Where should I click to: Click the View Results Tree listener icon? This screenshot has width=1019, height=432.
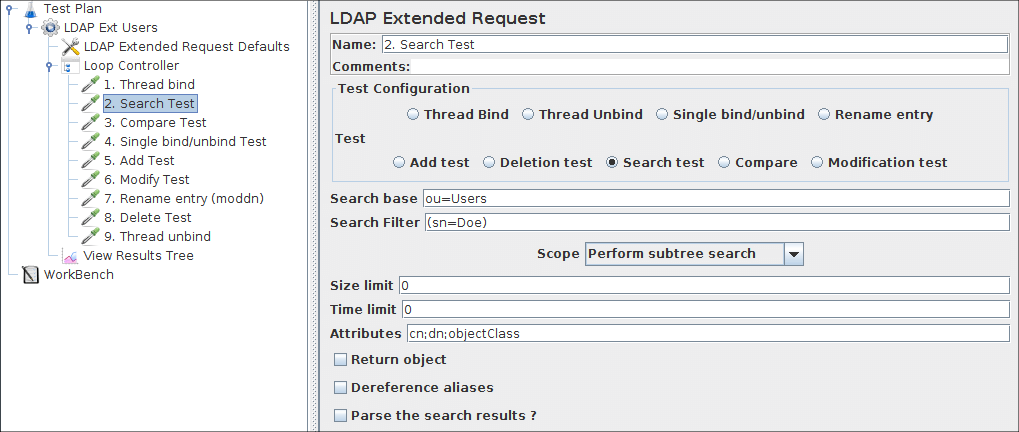[x=70, y=256]
